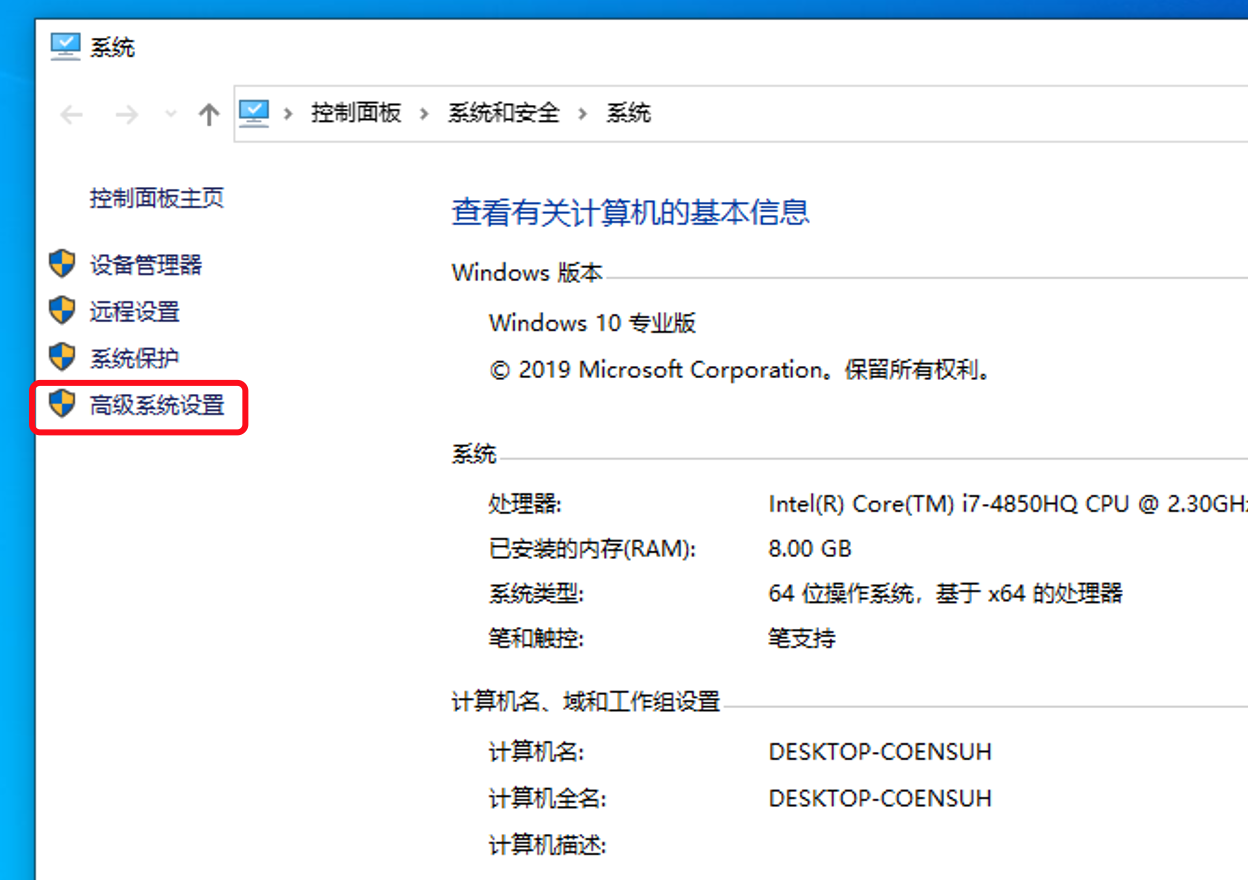
Task: Open 设备管理器 link
Action: pyautogui.click(x=146, y=265)
